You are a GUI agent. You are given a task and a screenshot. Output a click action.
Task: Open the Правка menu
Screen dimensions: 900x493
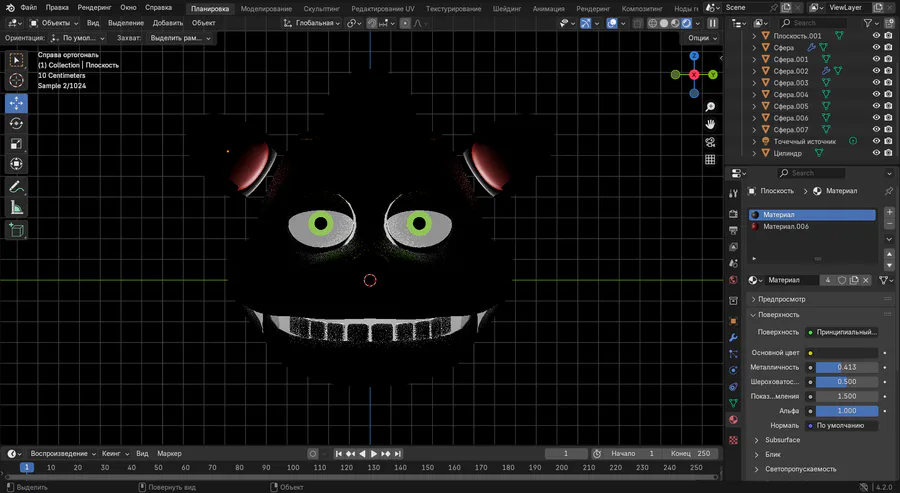coord(57,8)
